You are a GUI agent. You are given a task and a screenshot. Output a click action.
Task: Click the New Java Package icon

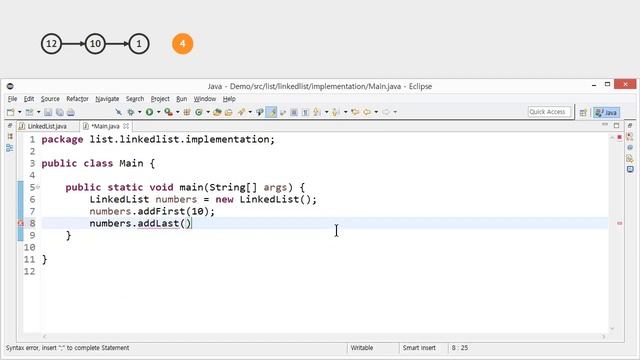click(x=187, y=112)
